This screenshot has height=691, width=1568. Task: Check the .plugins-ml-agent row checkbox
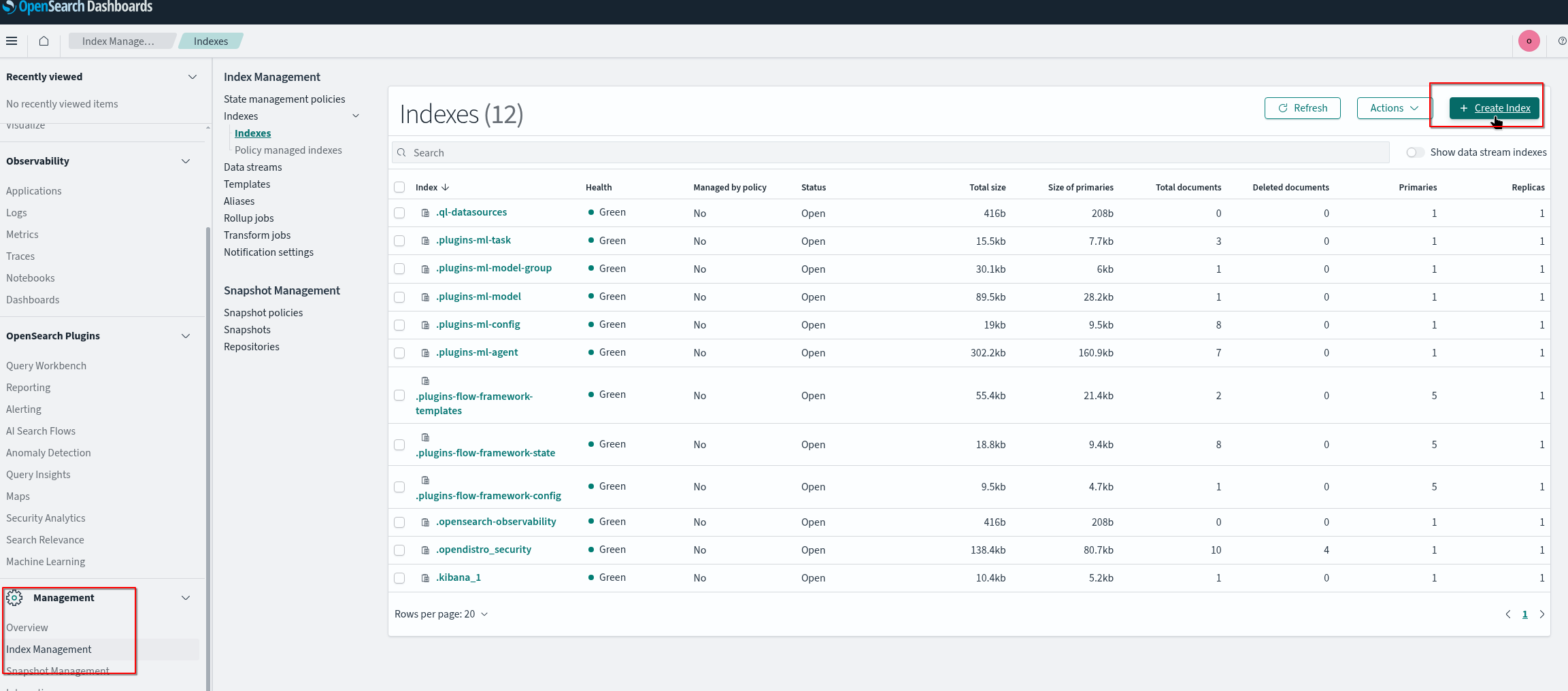(x=399, y=353)
